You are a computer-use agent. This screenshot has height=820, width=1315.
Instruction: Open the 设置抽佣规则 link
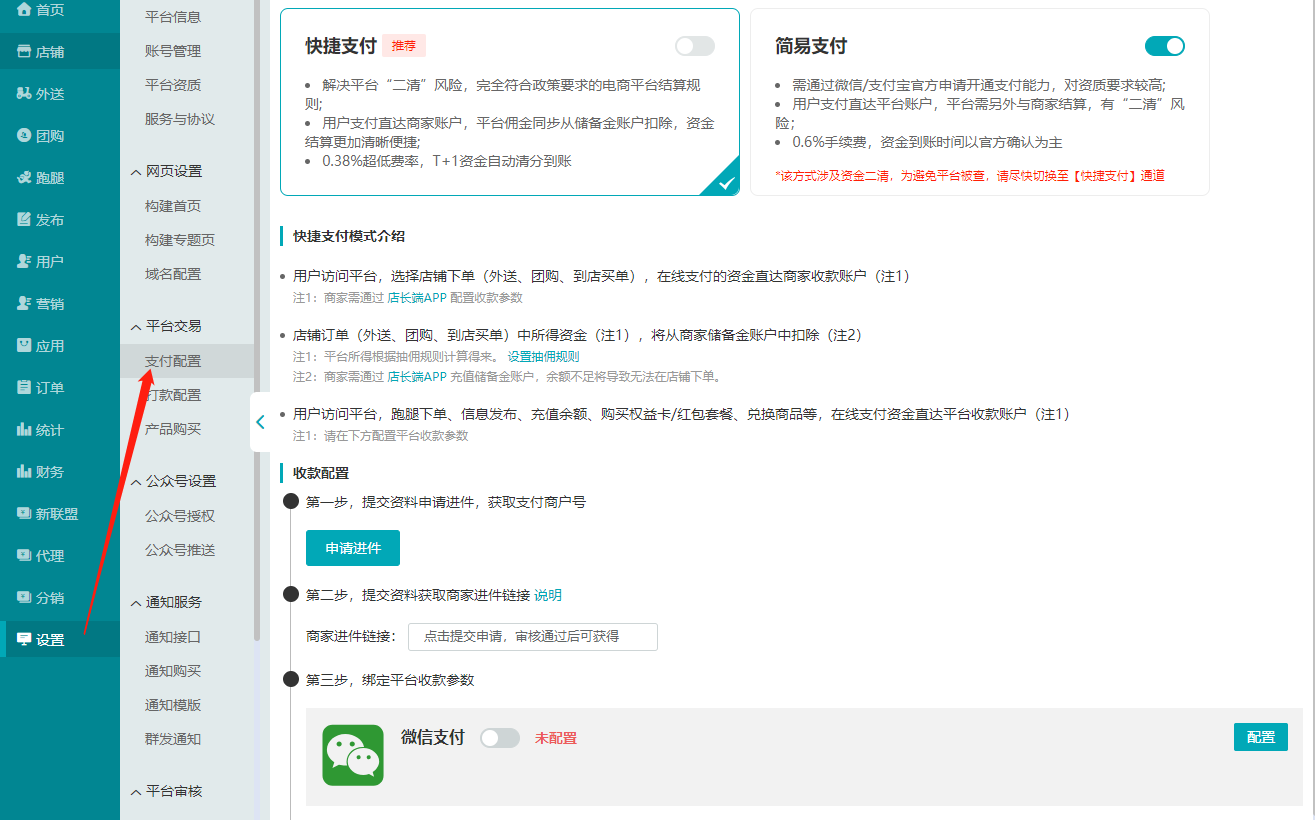tap(543, 357)
